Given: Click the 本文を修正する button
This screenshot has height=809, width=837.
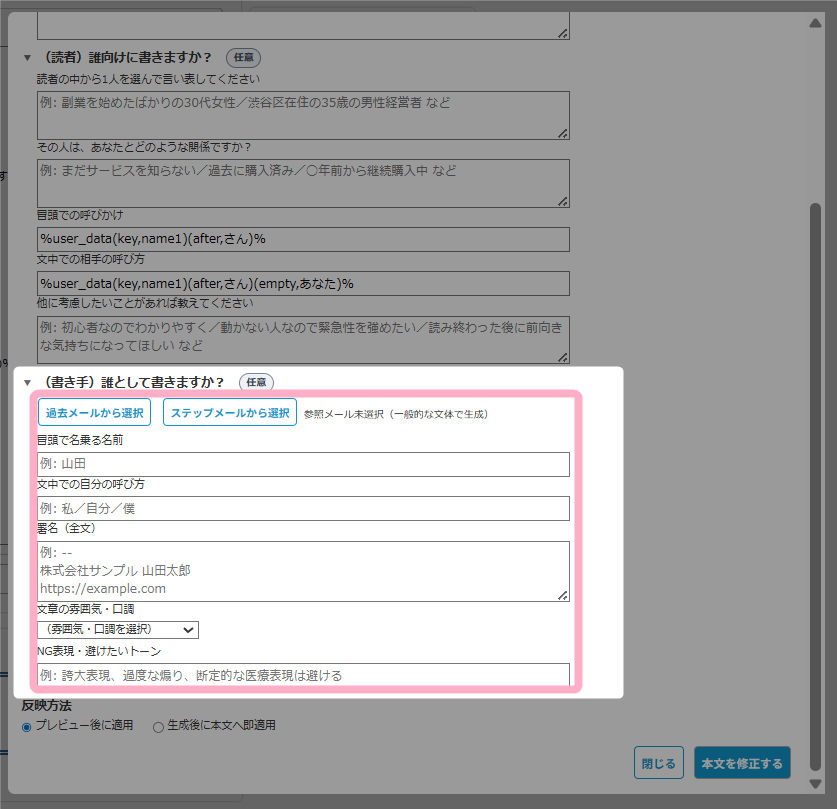Looking at the screenshot, I should click(742, 763).
